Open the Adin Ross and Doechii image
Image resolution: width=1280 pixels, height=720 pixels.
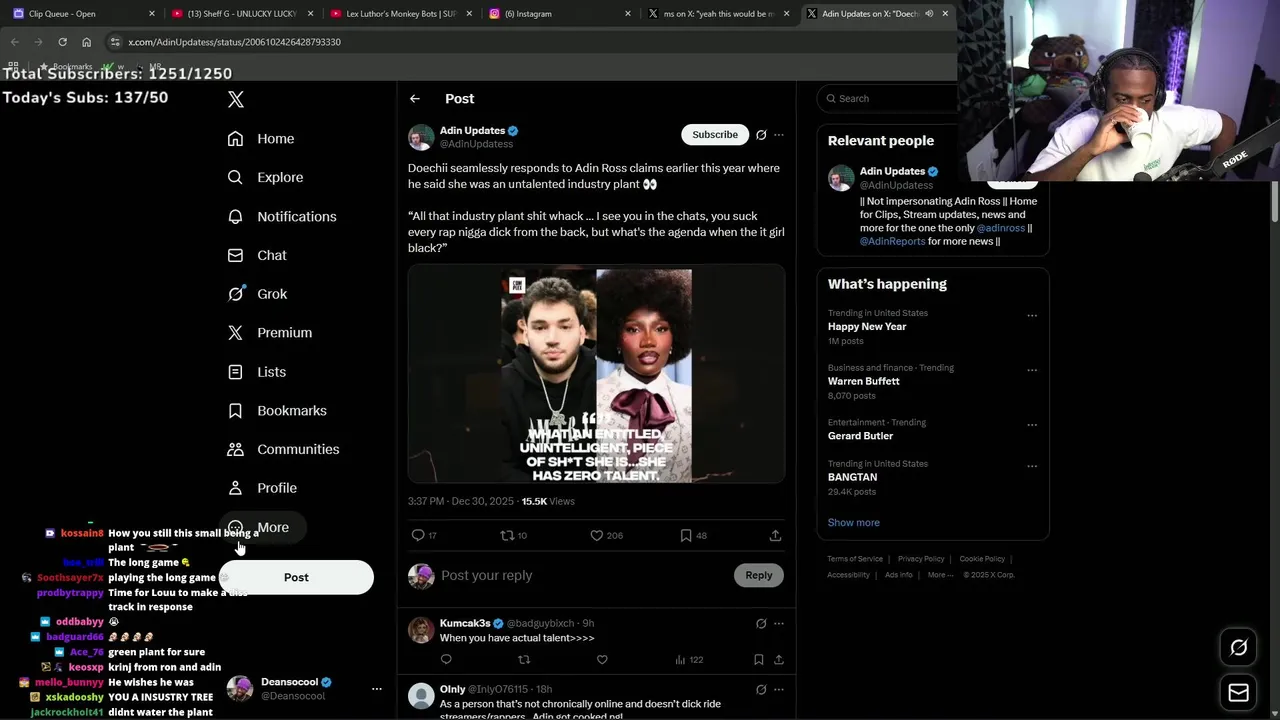click(x=596, y=374)
